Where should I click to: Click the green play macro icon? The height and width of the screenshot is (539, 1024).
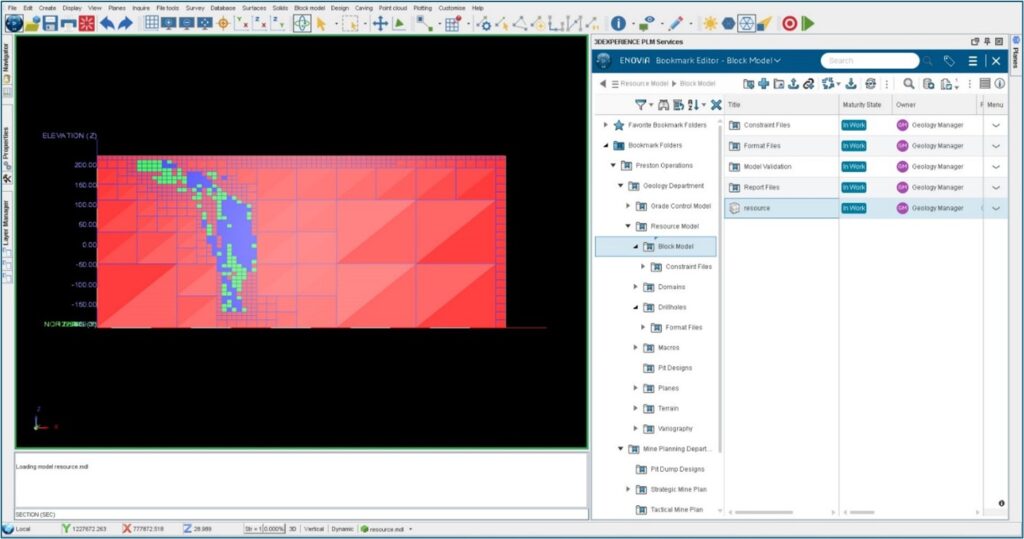(808, 24)
